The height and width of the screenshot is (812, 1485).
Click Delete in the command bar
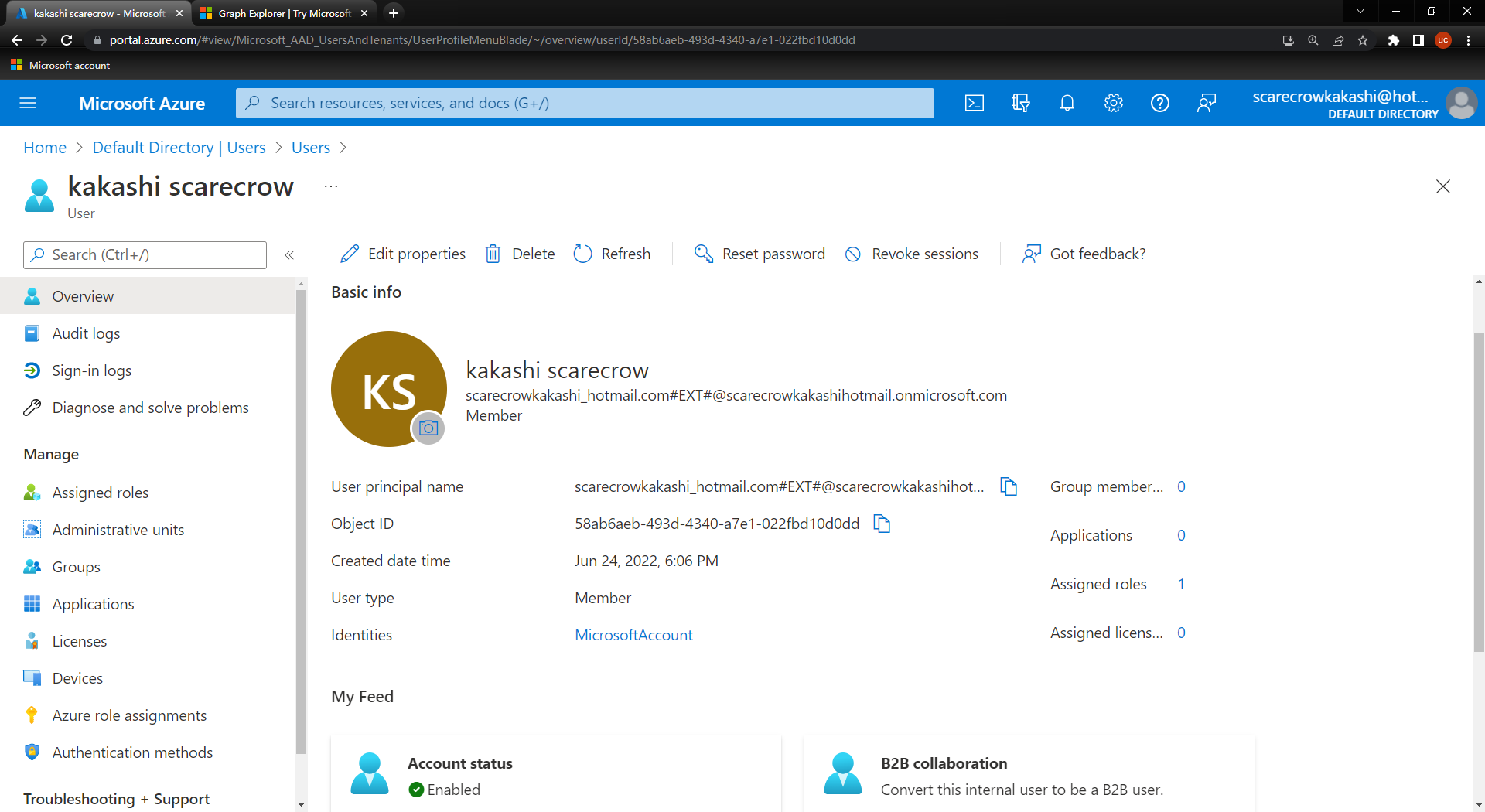click(x=520, y=254)
